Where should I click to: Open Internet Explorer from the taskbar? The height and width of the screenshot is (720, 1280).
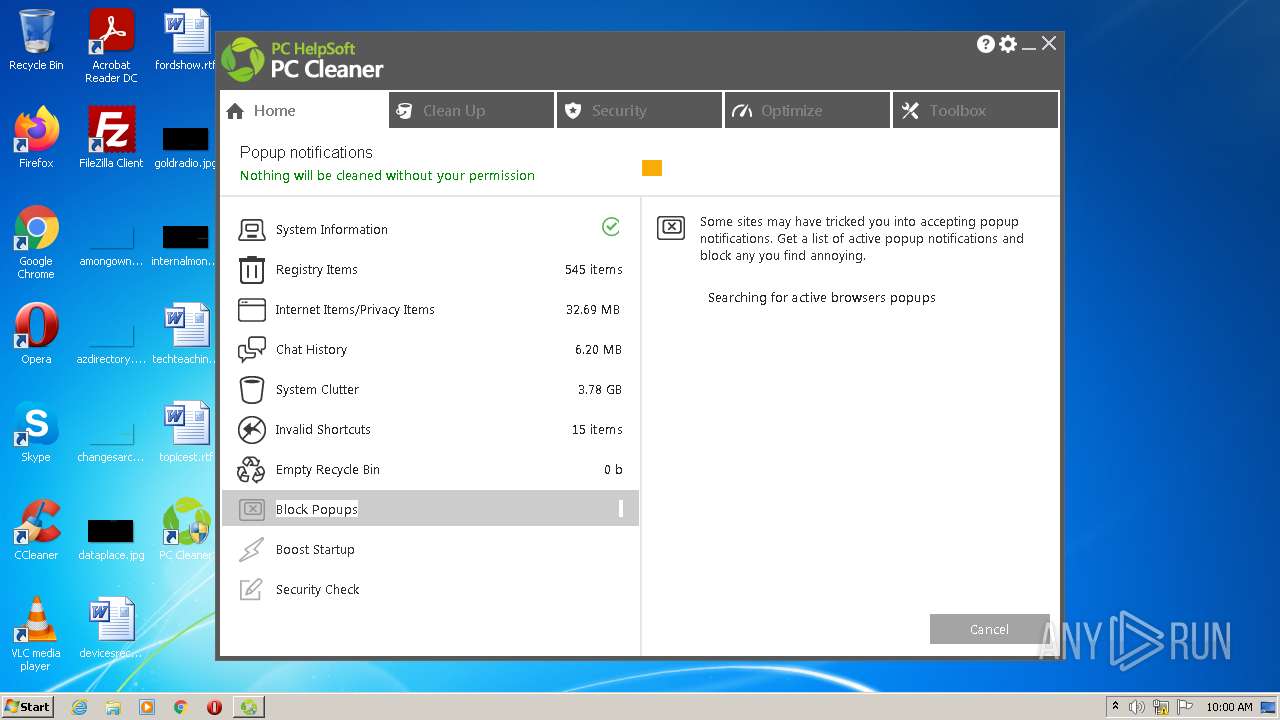[x=80, y=707]
